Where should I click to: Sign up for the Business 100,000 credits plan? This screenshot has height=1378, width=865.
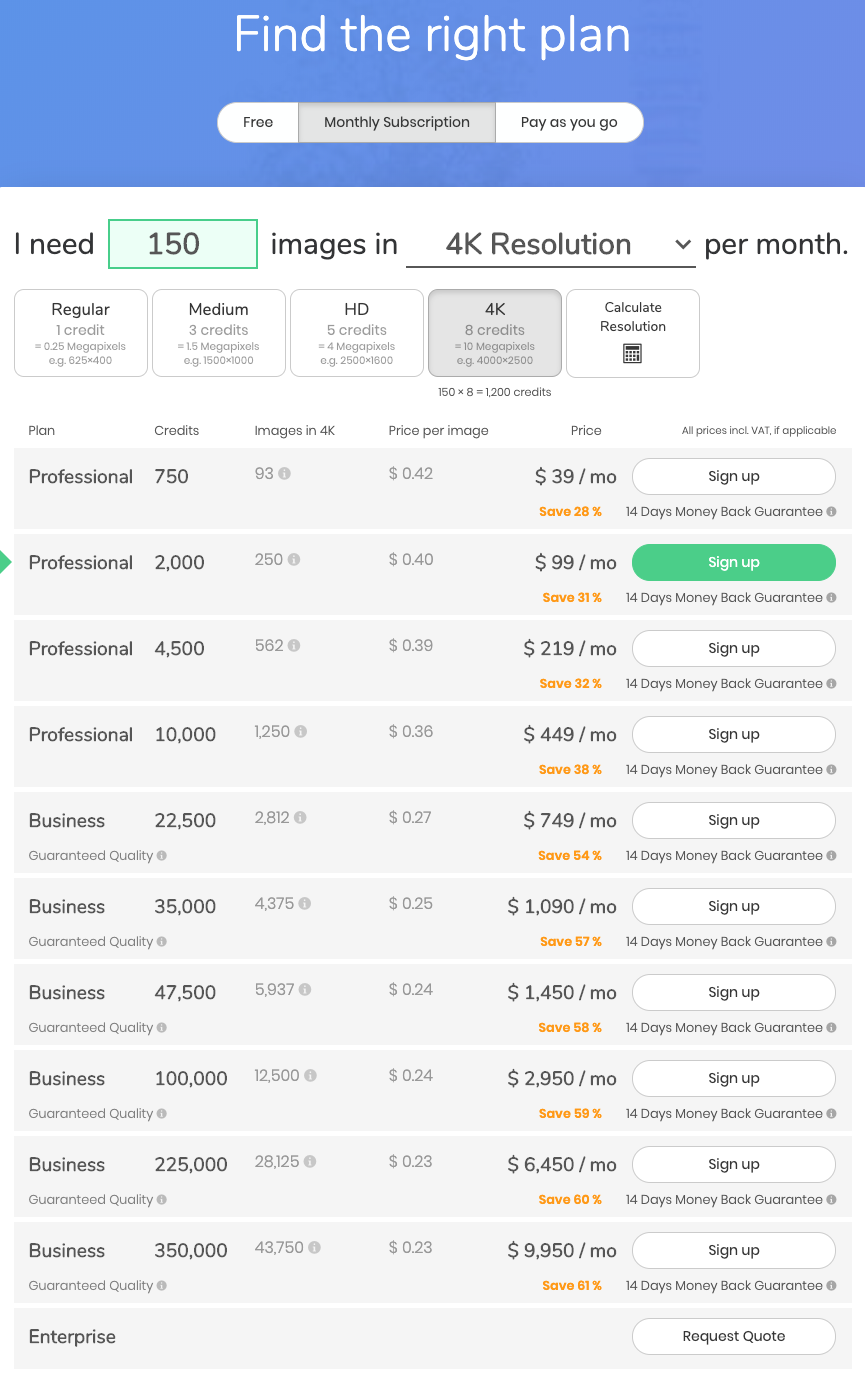pyautogui.click(x=733, y=1079)
